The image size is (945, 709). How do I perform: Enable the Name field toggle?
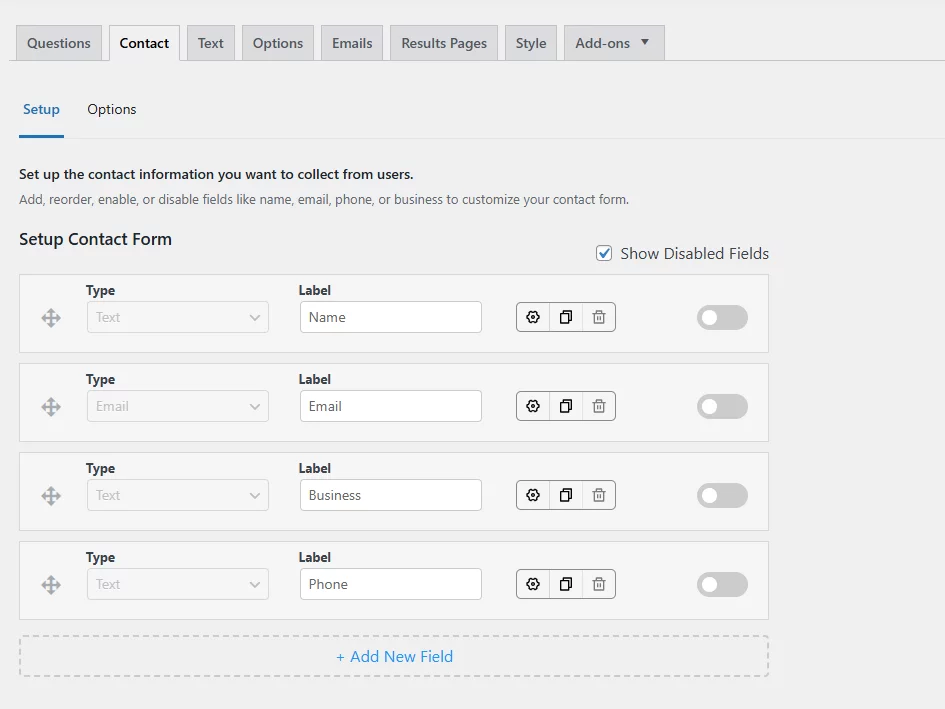click(722, 316)
